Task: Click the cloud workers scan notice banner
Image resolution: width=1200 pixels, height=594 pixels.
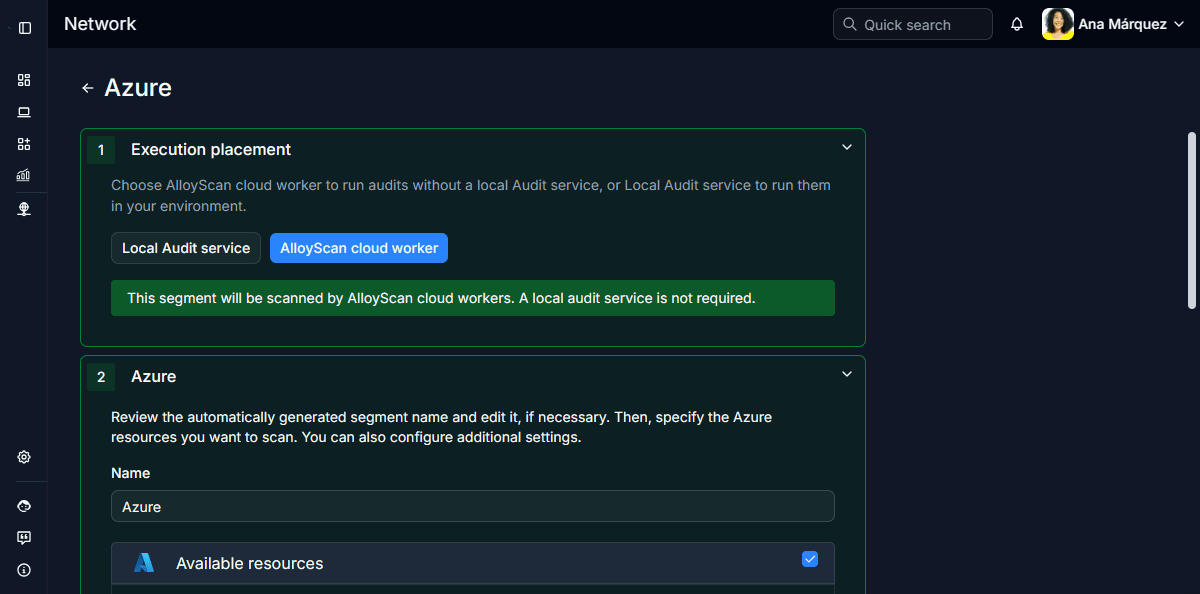Action: [x=473, y=298]
